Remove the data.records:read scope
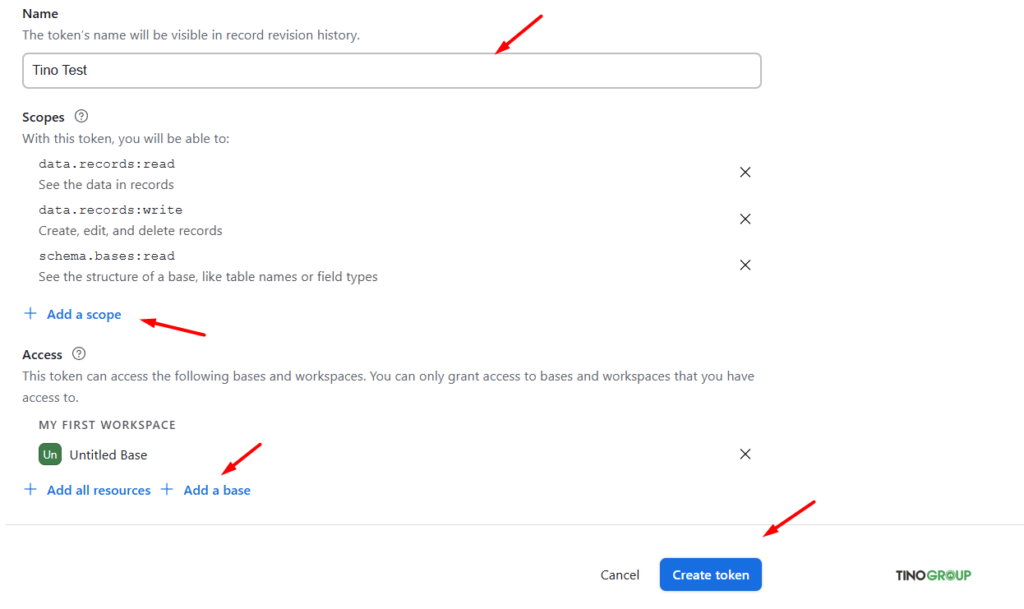 tap(745, 172)
